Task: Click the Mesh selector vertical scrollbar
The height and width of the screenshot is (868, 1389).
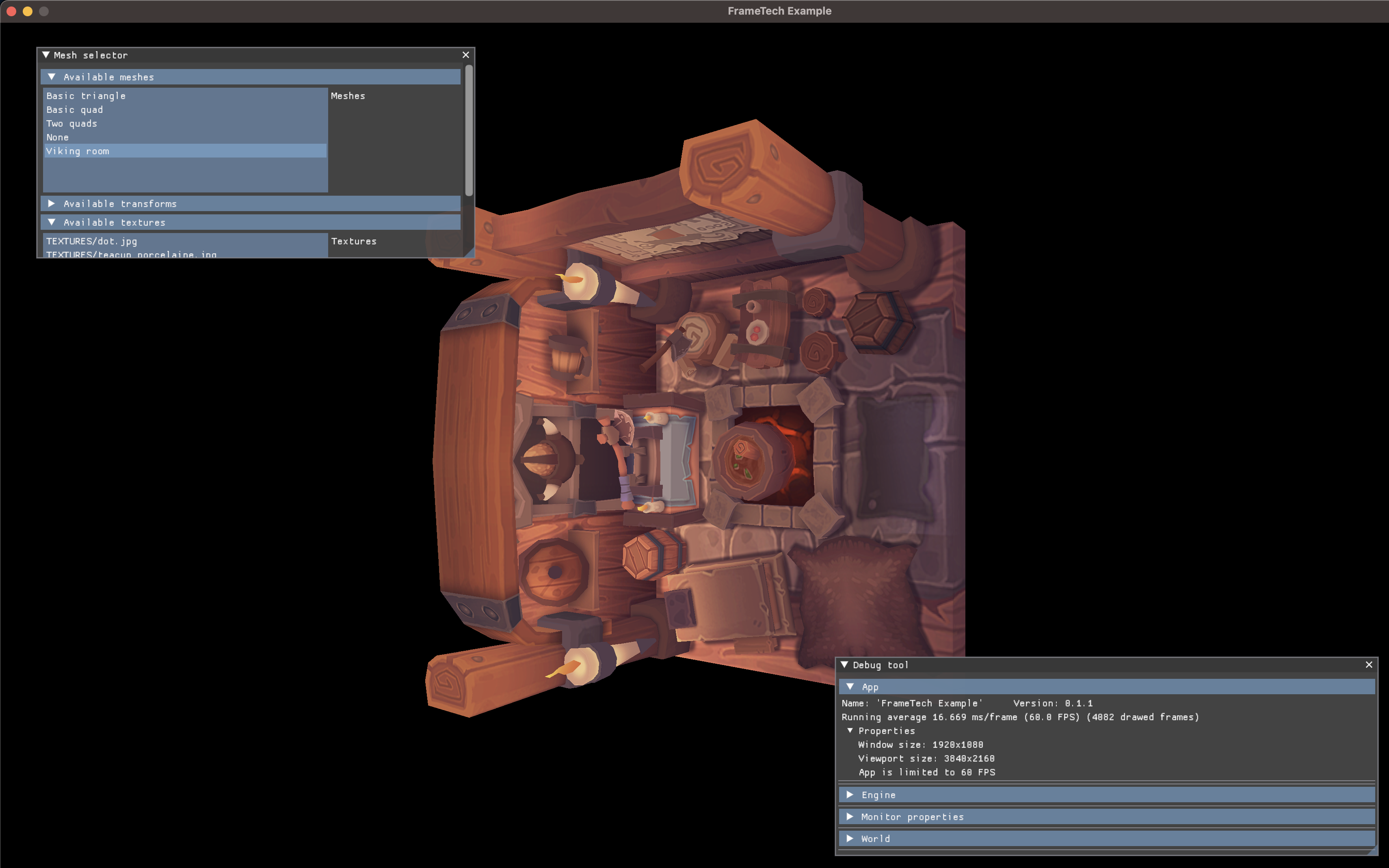Action: point(469,130)
